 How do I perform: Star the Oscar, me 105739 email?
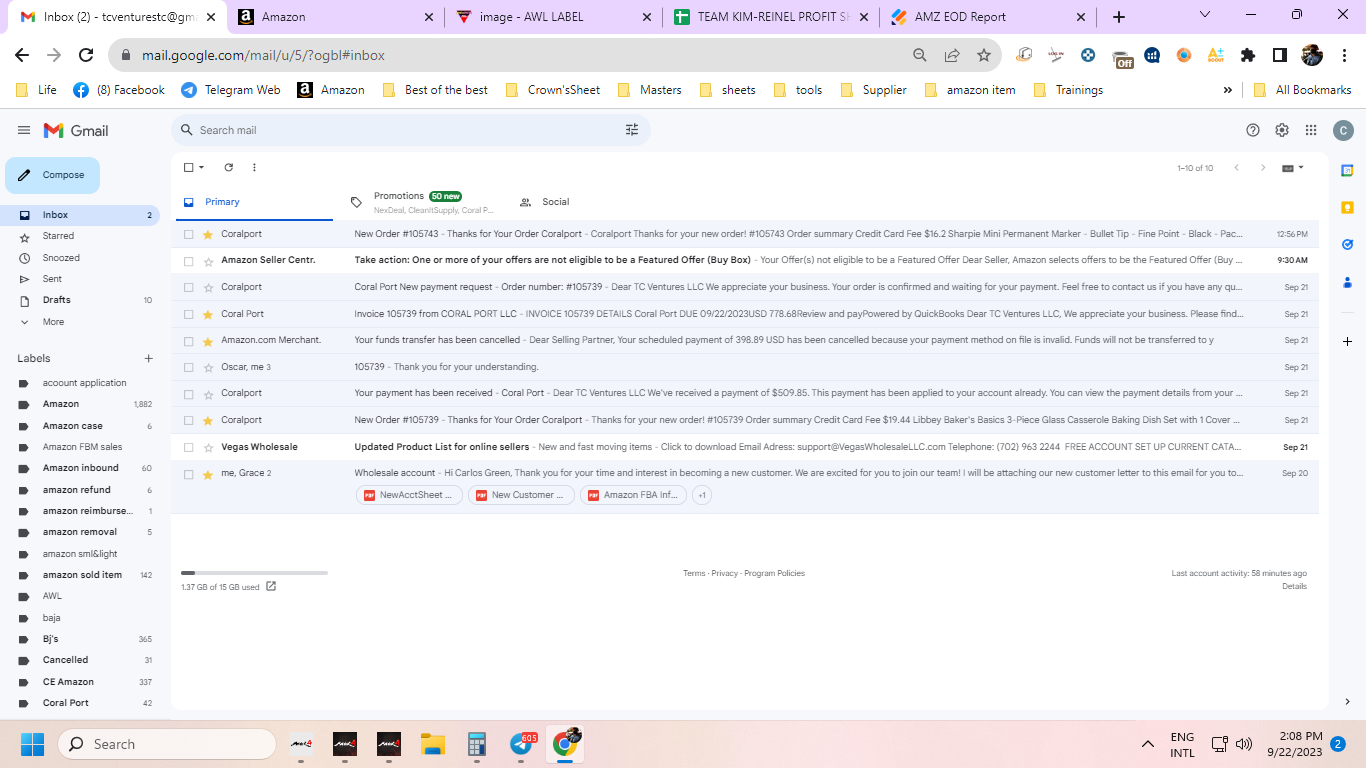click(x=208, y=367)
